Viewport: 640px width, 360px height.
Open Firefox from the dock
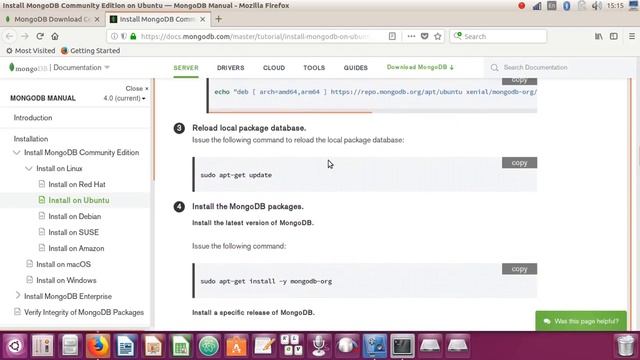click(x=98, y=346)
